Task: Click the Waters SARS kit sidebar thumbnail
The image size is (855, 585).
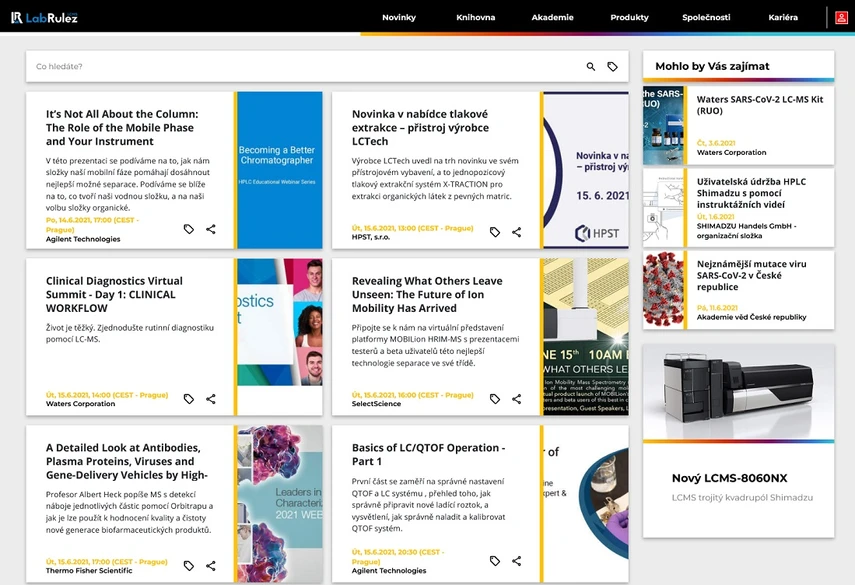Action: [663, 125]
